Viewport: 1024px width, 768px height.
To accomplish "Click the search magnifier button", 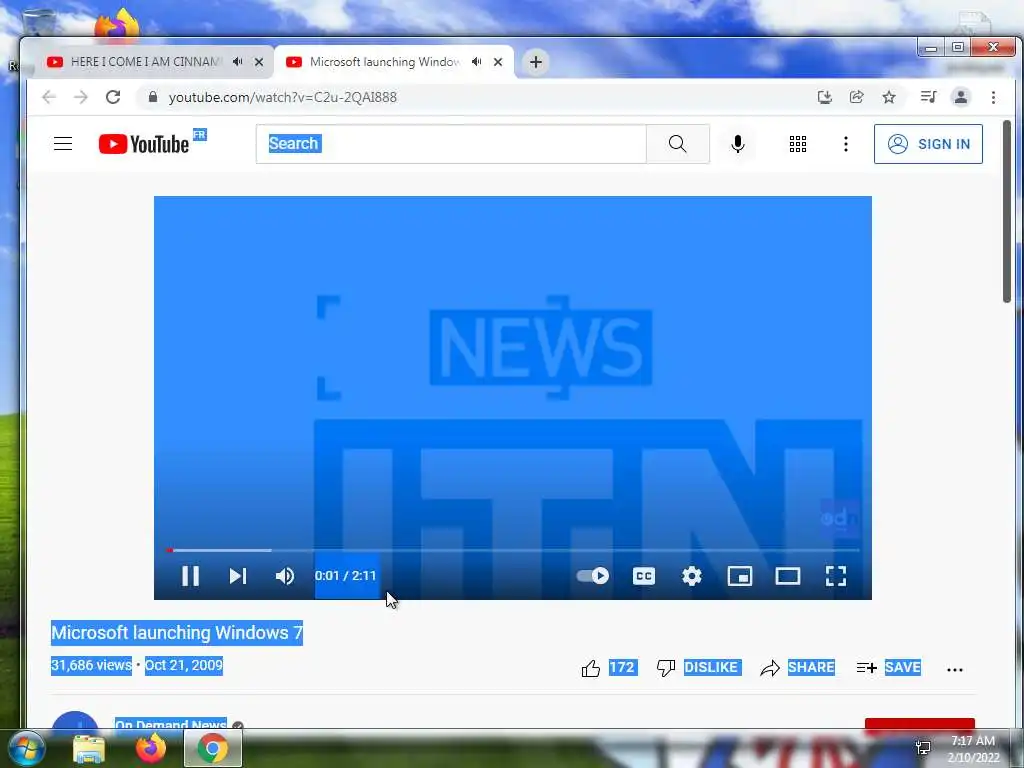I will pos(677,144).
